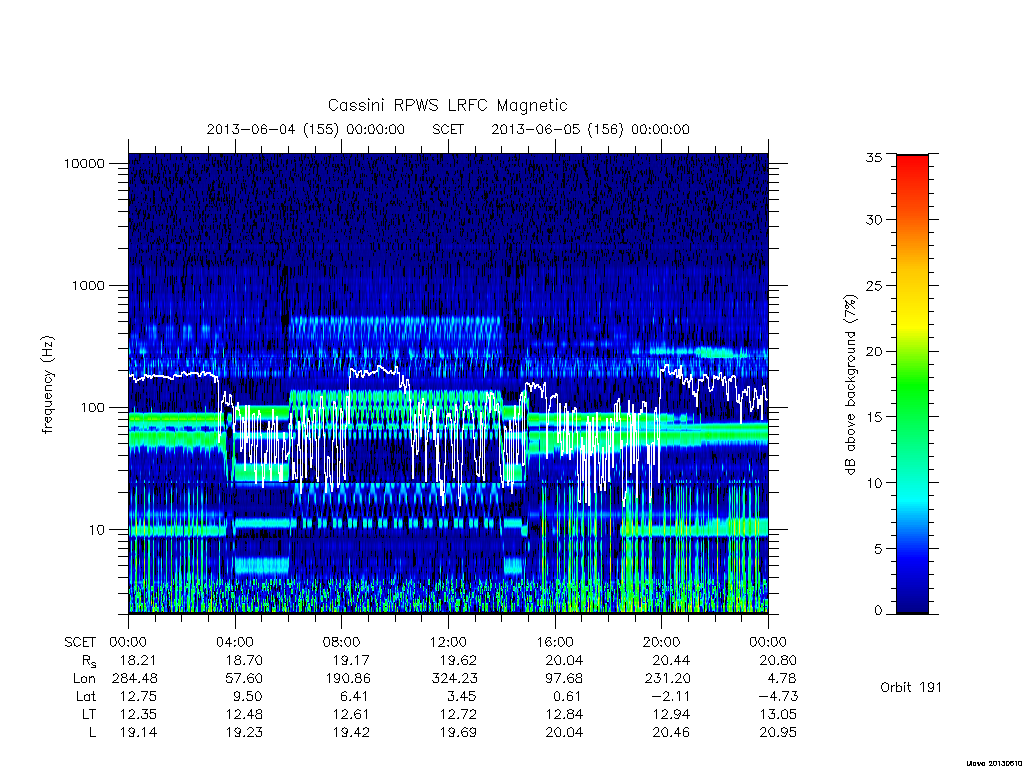
Task: Click the "0" color bar label
Action: coord(878,611)
